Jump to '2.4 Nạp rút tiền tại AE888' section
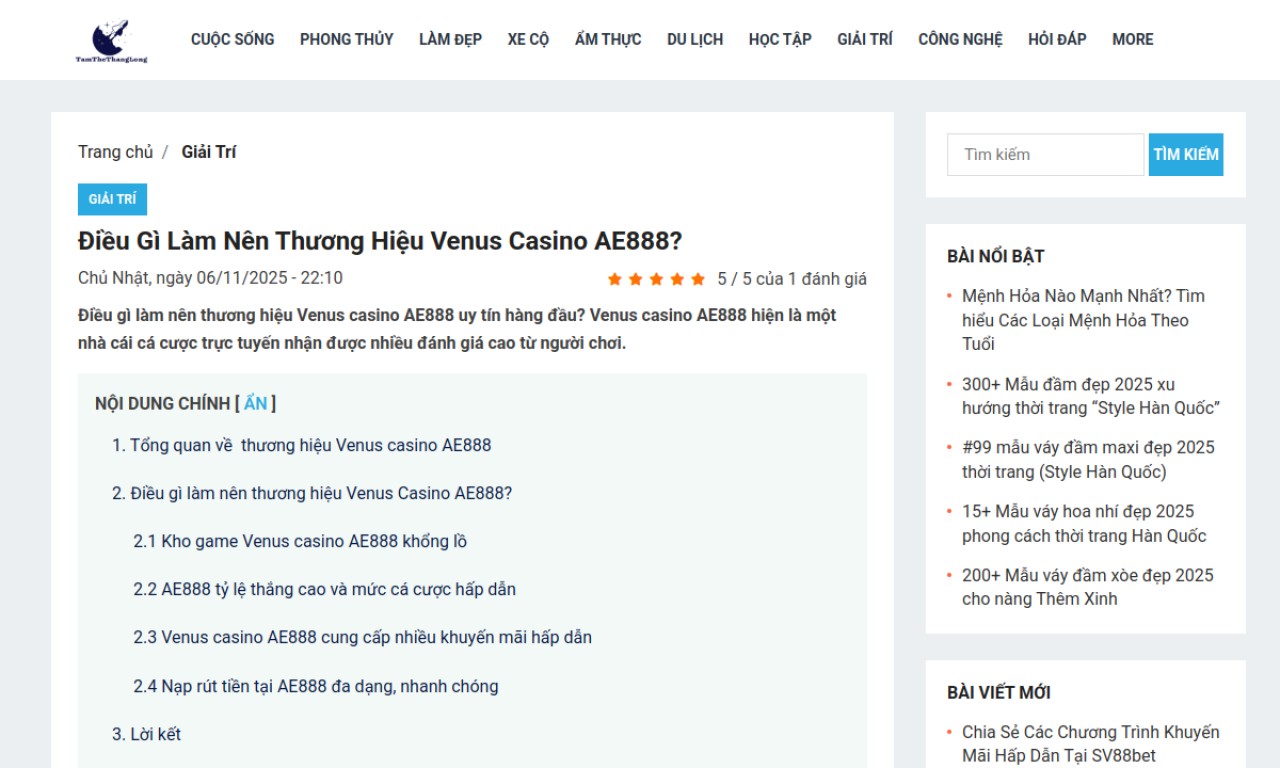Viewport: 1280px width, 768px height. click(316, 686)
